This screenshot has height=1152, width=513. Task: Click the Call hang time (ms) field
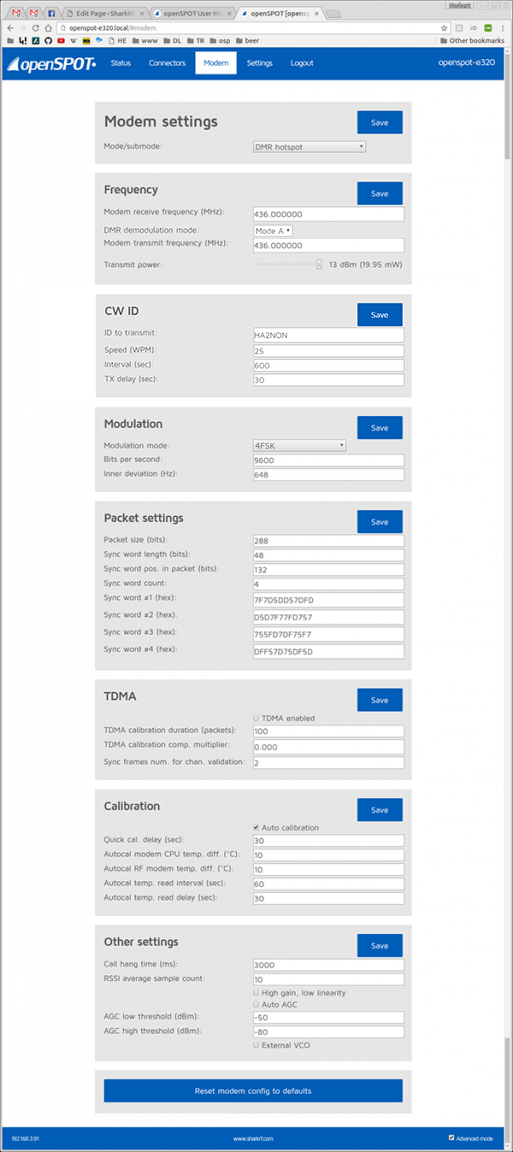click(329, 965)
